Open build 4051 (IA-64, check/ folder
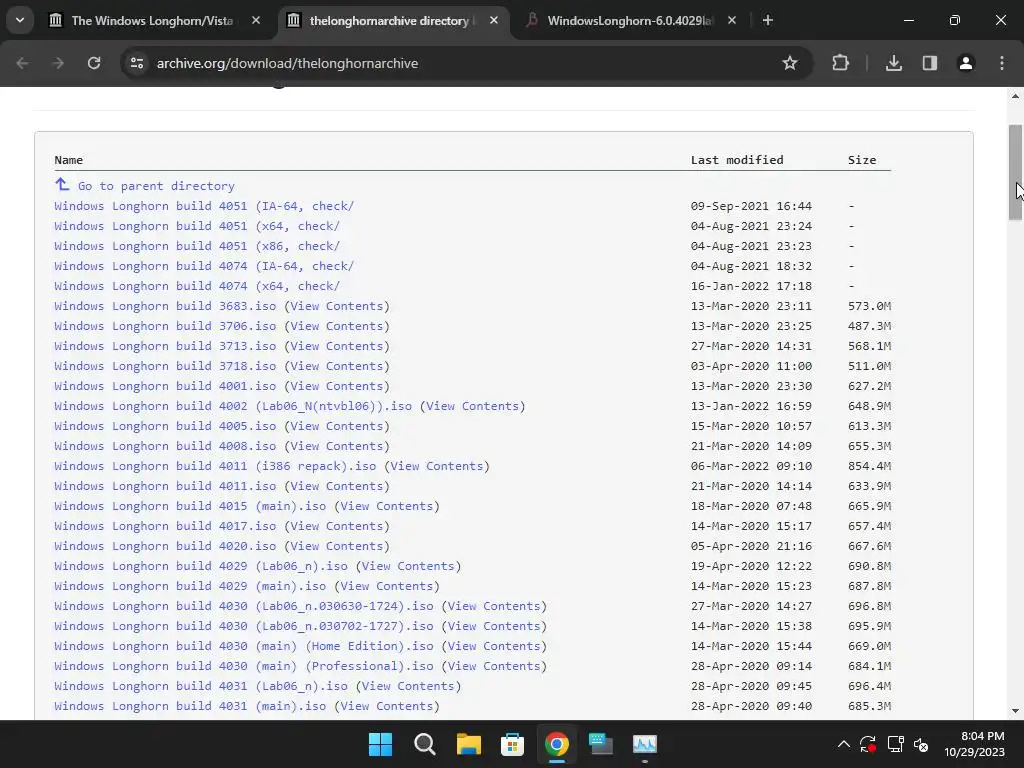 pyautogui.click(x=204, y=206)
